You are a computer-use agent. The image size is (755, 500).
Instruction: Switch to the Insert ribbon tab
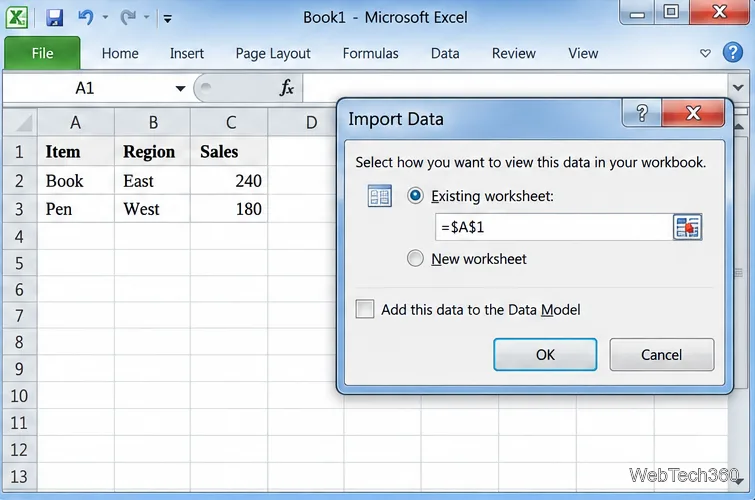click(186, 53)
